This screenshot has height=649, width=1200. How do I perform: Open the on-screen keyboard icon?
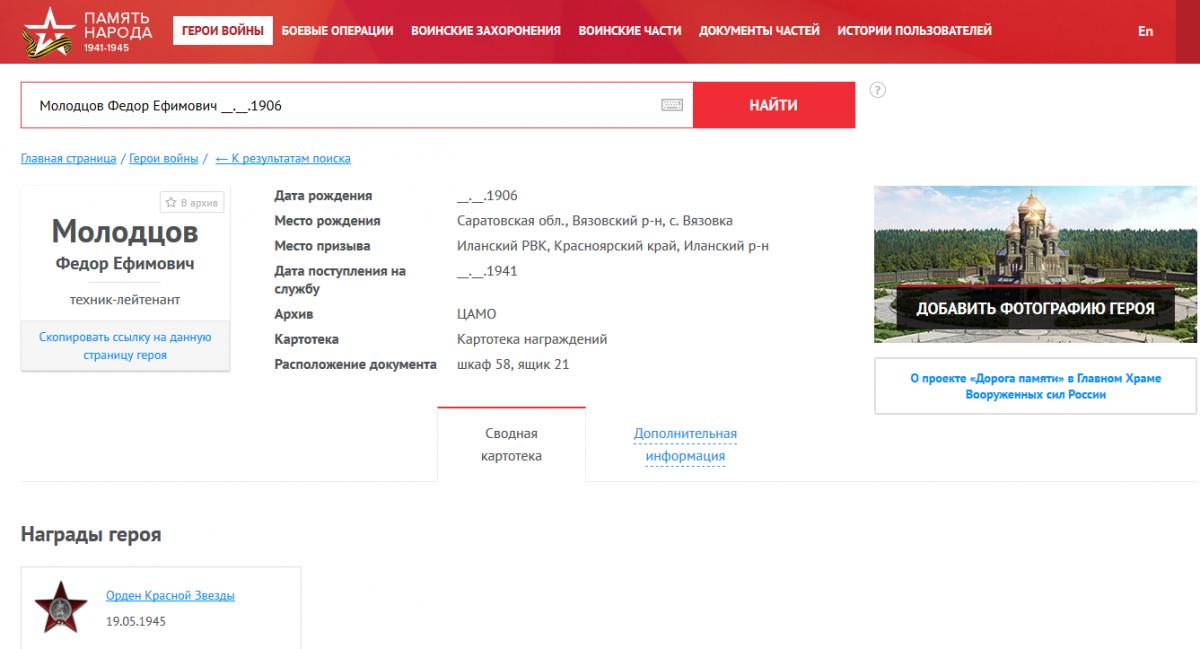click(672, 105)
